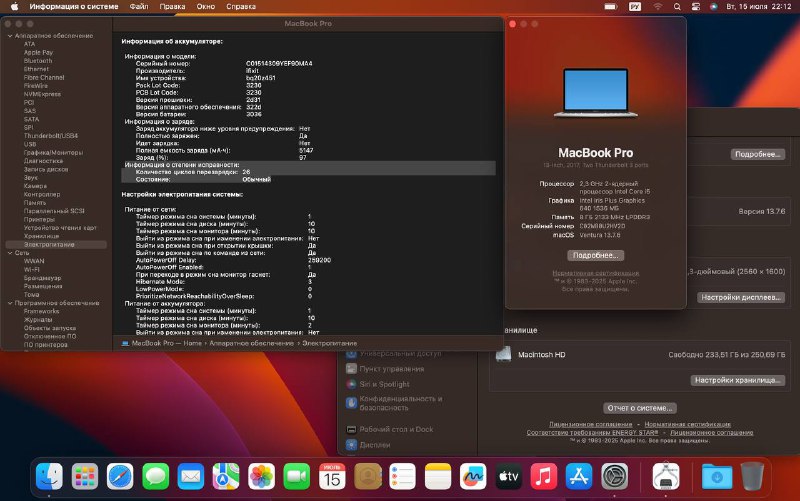Open the Apple menu

point(14,7)
